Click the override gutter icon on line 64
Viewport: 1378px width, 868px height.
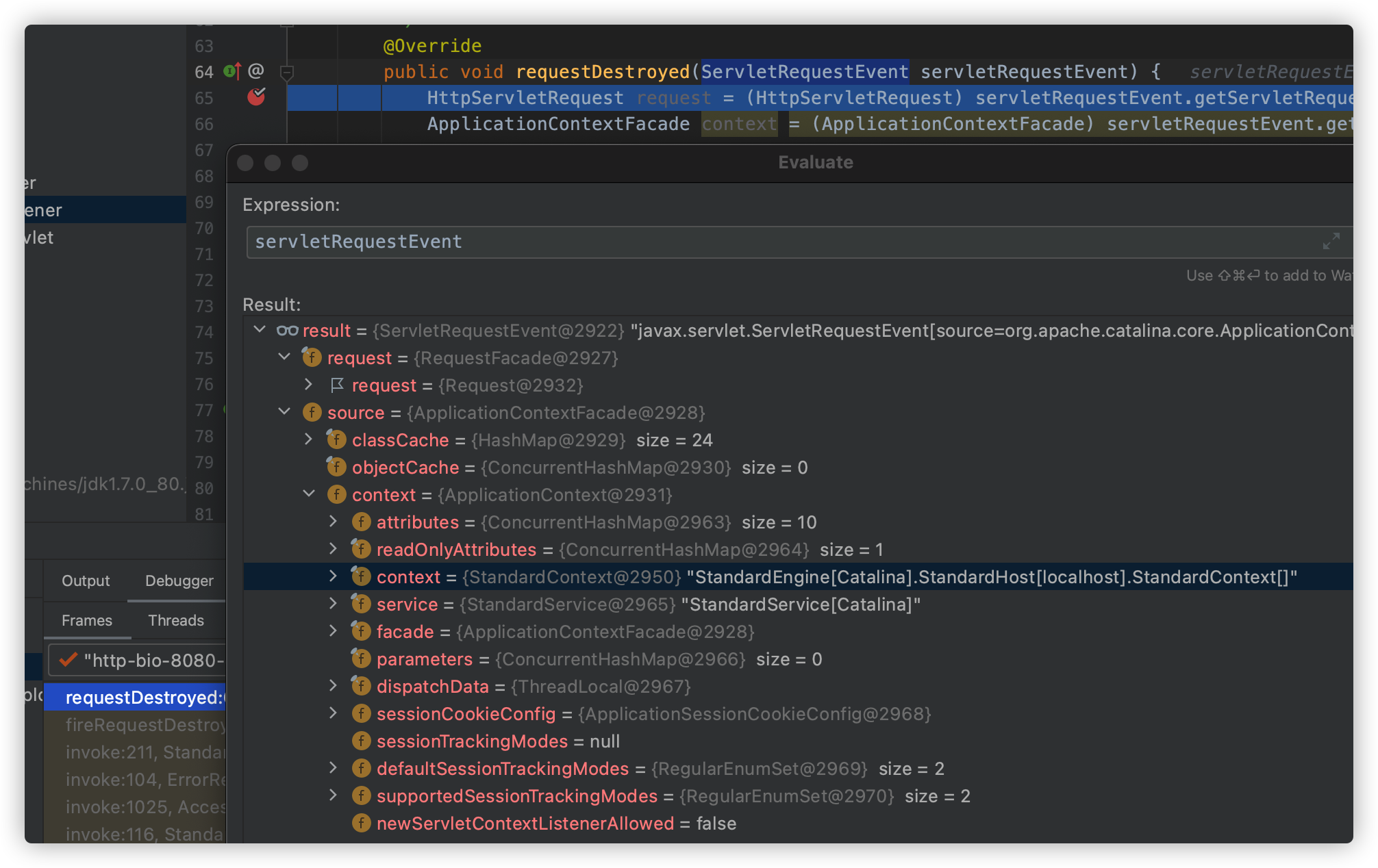tap(232, 71)
